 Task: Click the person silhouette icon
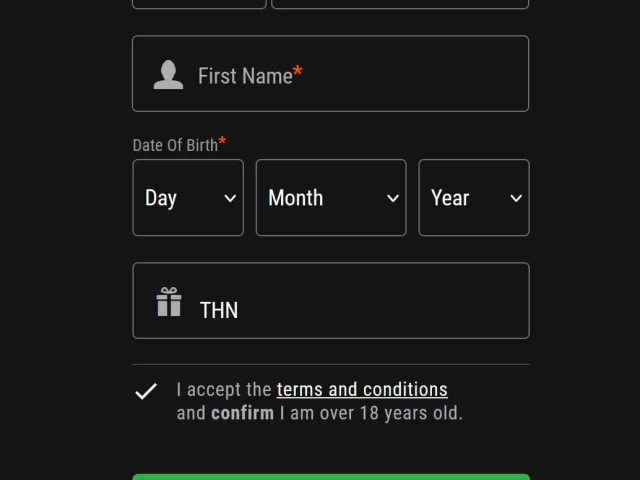click(x=168, y=75)
